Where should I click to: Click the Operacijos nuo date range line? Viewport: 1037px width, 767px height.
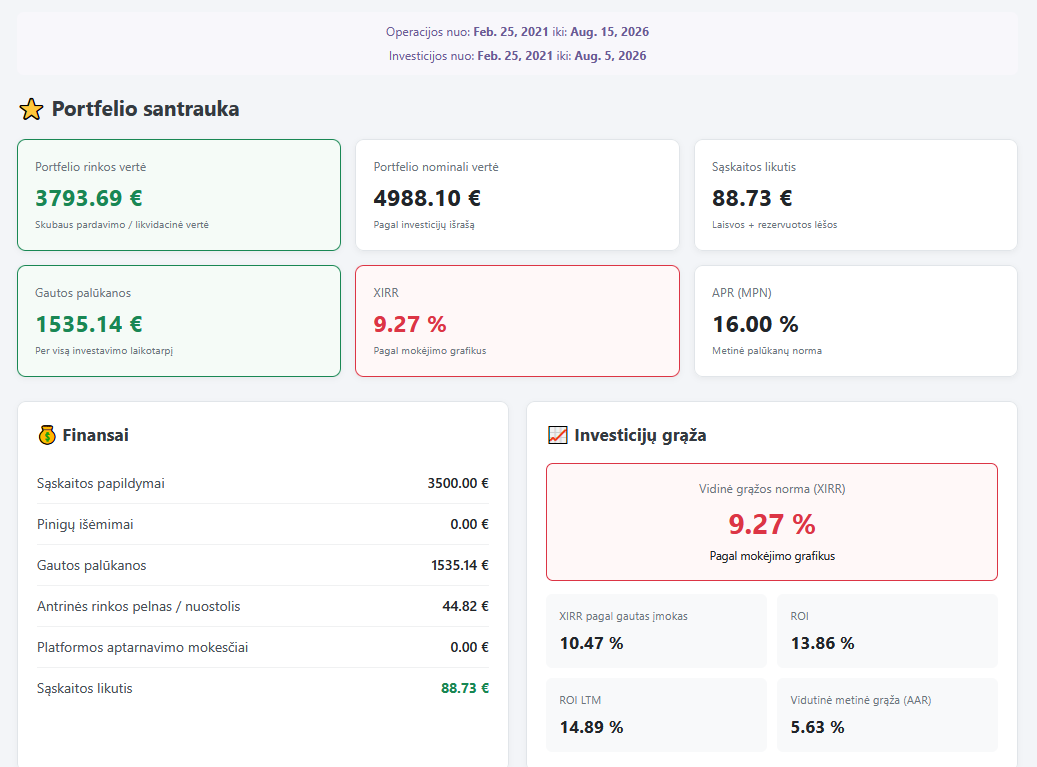(517, 32)
